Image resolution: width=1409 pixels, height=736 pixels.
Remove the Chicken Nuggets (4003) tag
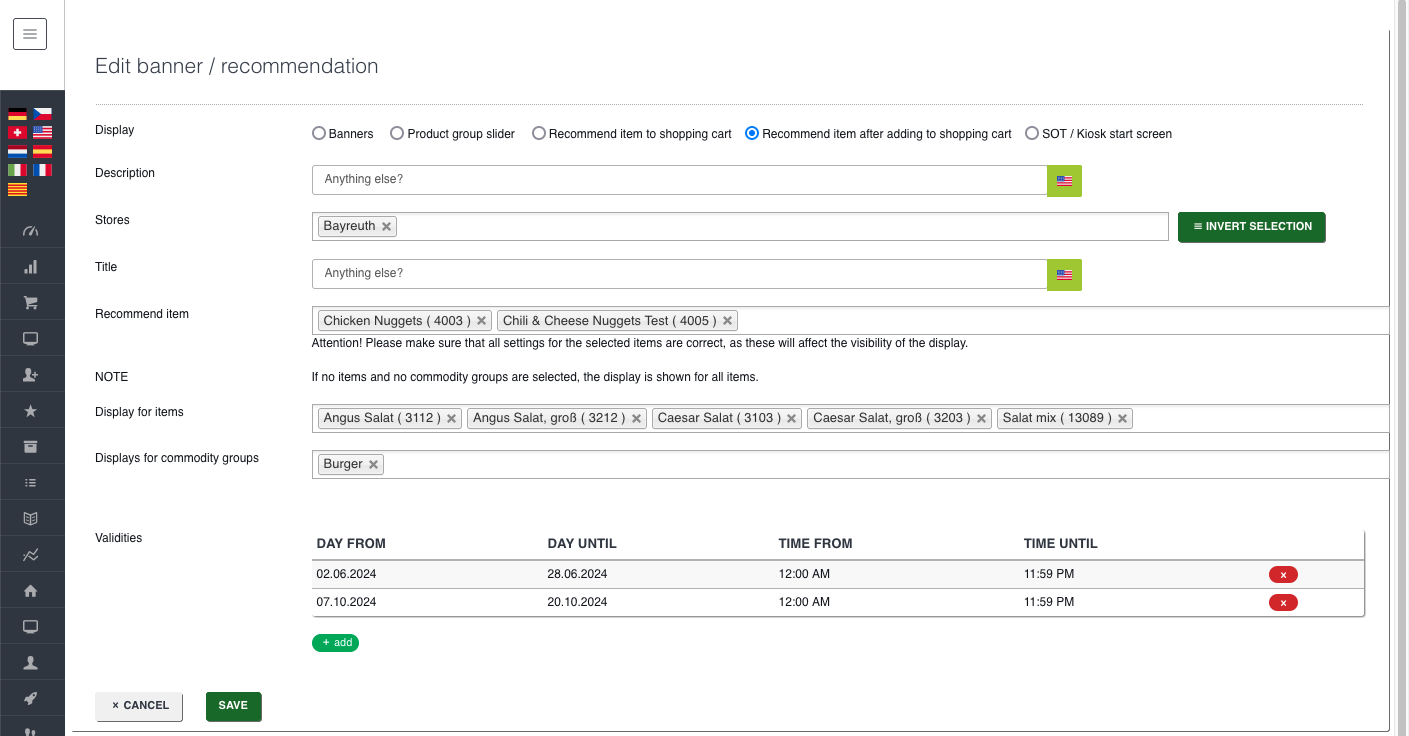tap(481, 321)
